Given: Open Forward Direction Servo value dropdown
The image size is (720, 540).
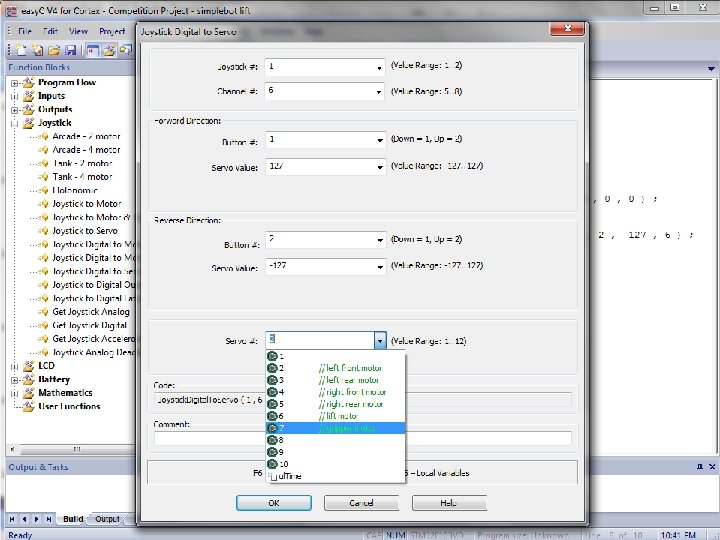Looking at the screenshot, I should click(x=380, y=167).
